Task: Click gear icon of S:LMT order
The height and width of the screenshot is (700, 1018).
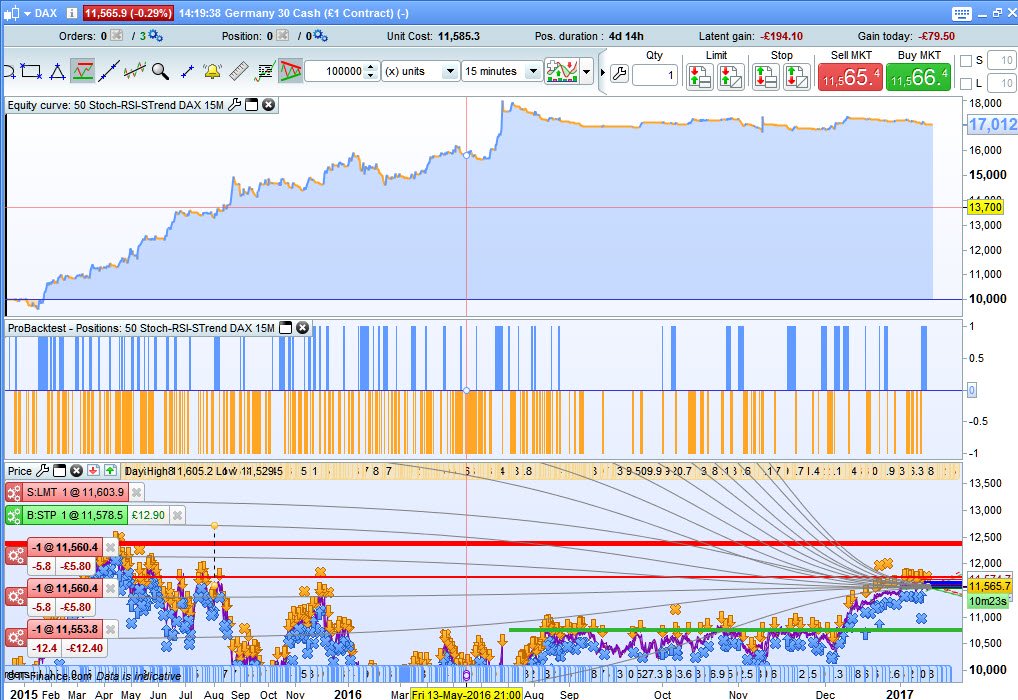Action: tap(14, 492)
